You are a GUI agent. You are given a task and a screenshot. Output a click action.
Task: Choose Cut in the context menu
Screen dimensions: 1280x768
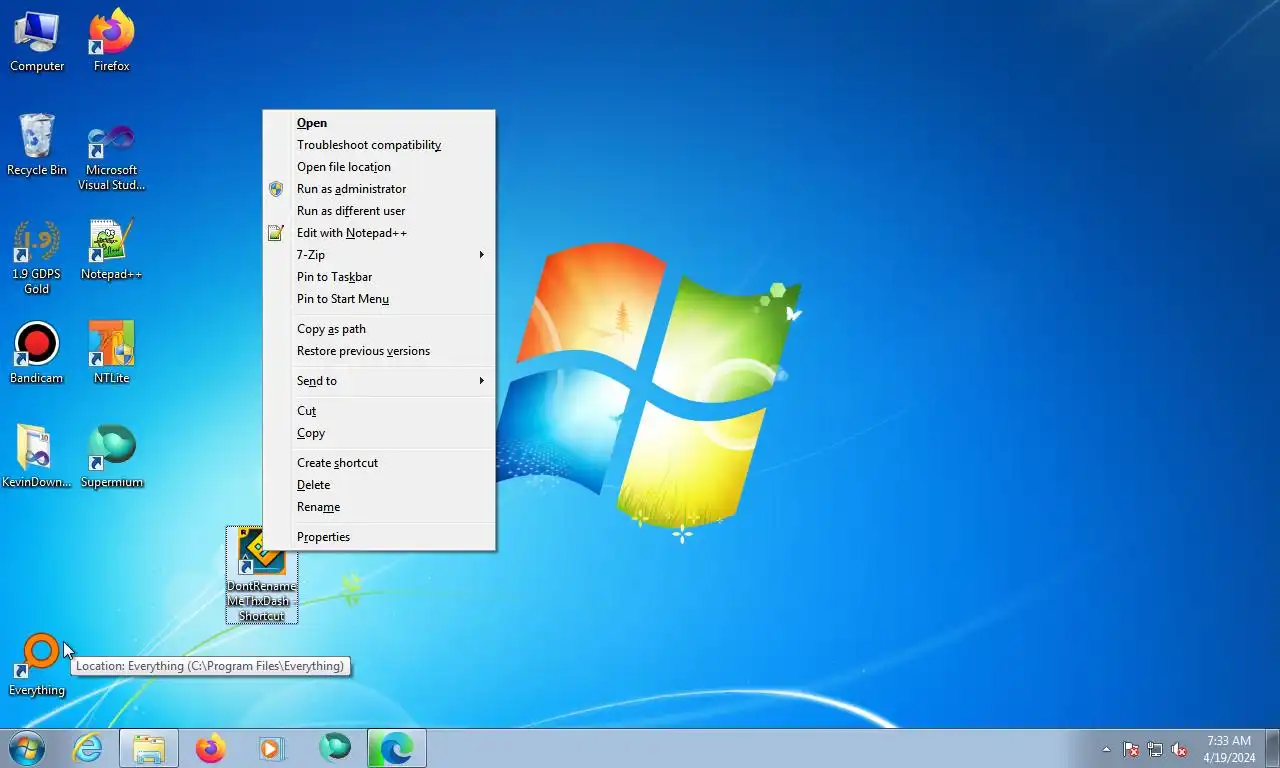pyautogui.click(x=379, y=411)
